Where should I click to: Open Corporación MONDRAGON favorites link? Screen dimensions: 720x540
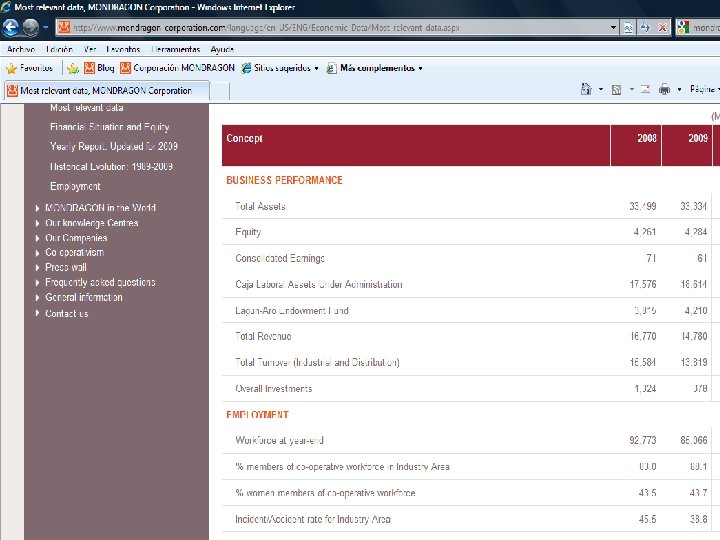177,68
